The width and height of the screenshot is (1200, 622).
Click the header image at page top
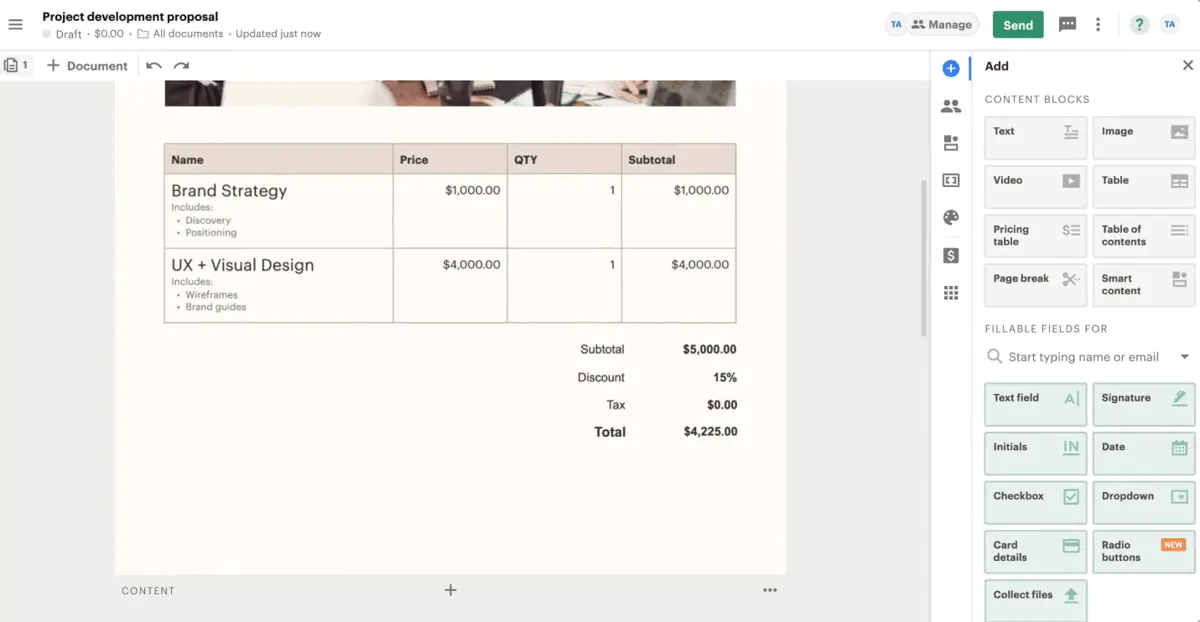450,93
